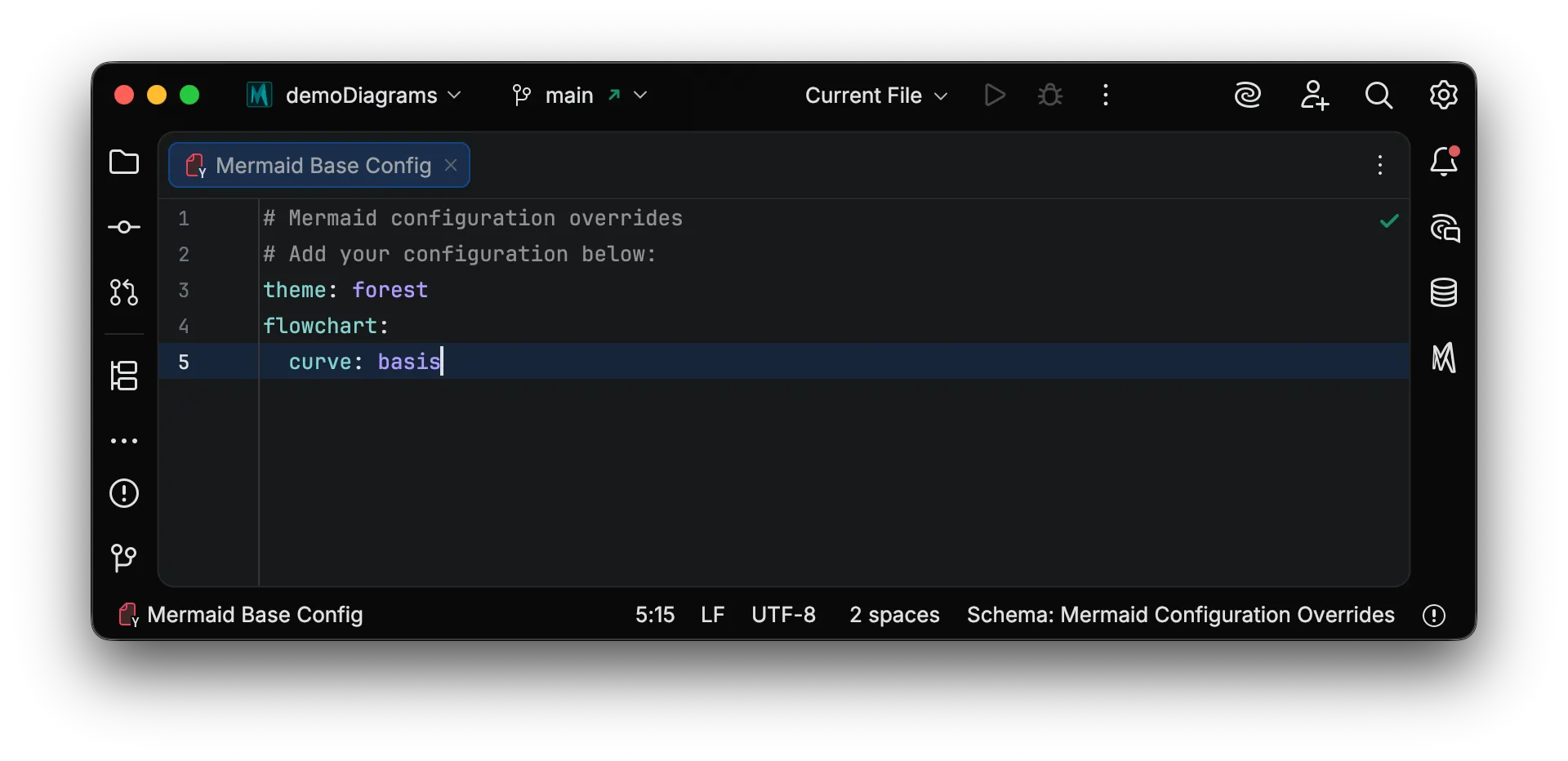Screen dimensions: 1568x761
Task: Expand the Current File run configuration dropdown
Action: point(939,95)
